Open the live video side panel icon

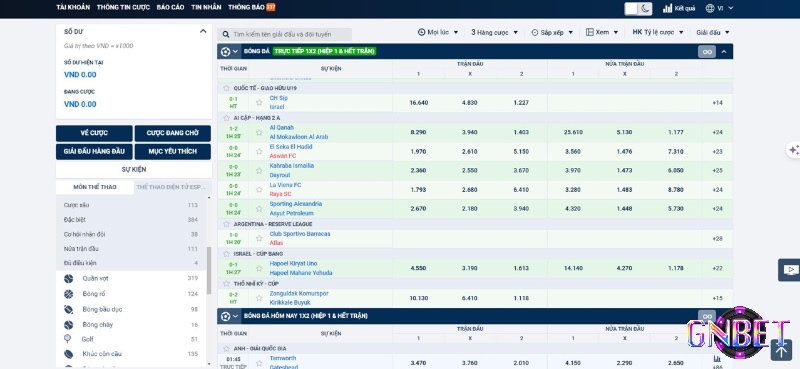(x=789, y=270)
